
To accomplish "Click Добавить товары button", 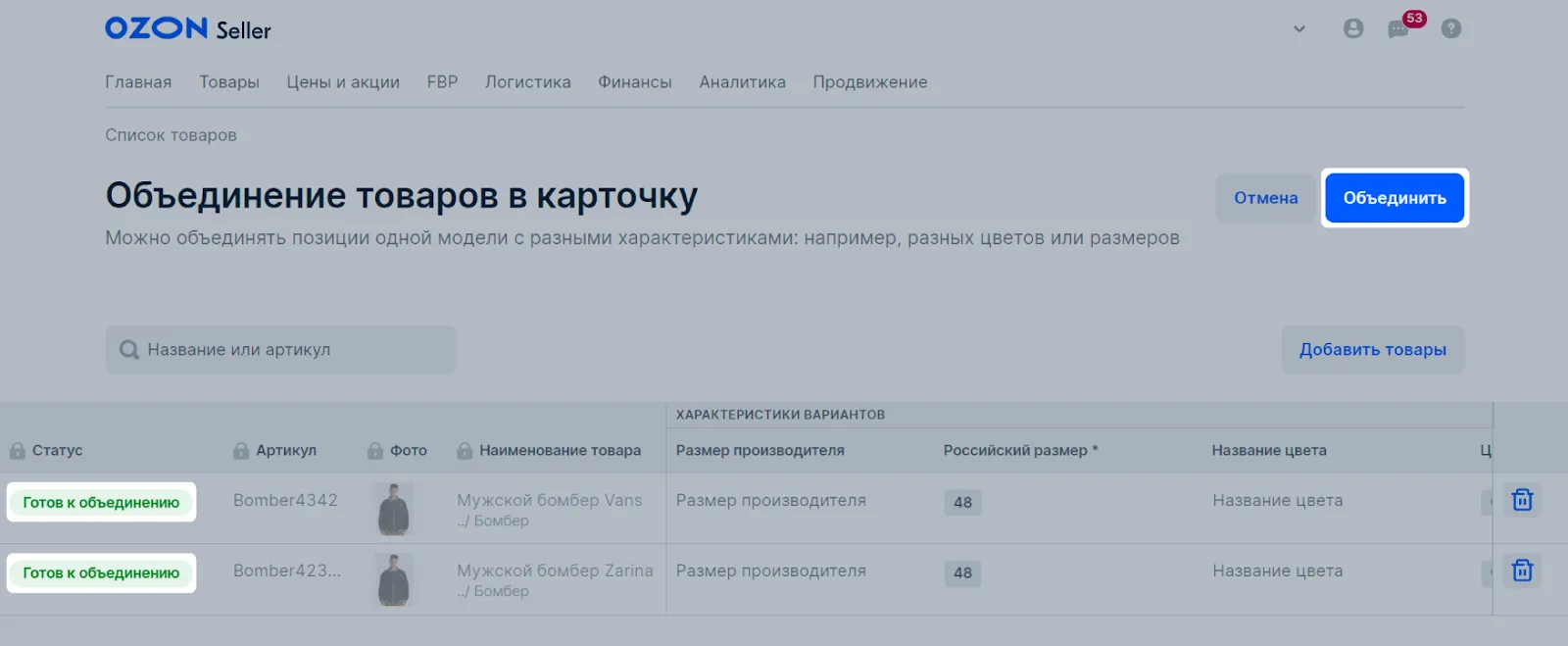I will point(1372,350).
